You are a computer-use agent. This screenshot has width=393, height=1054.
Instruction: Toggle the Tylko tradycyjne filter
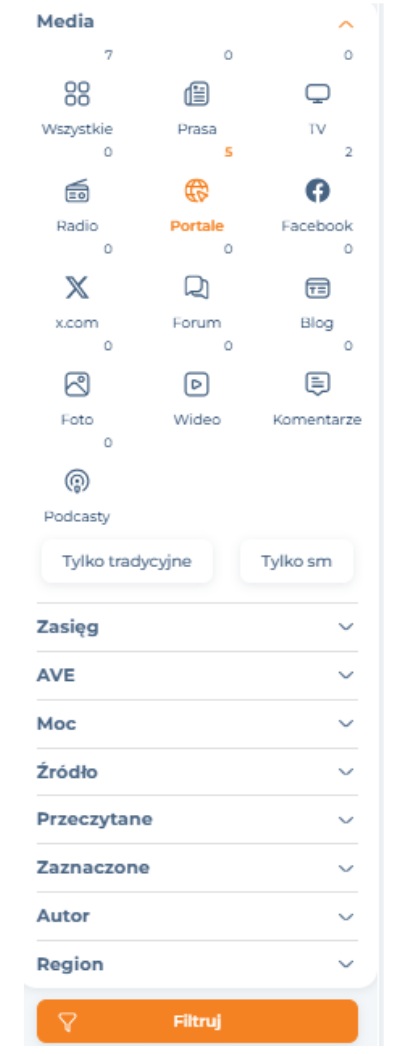tap(127, 561)
